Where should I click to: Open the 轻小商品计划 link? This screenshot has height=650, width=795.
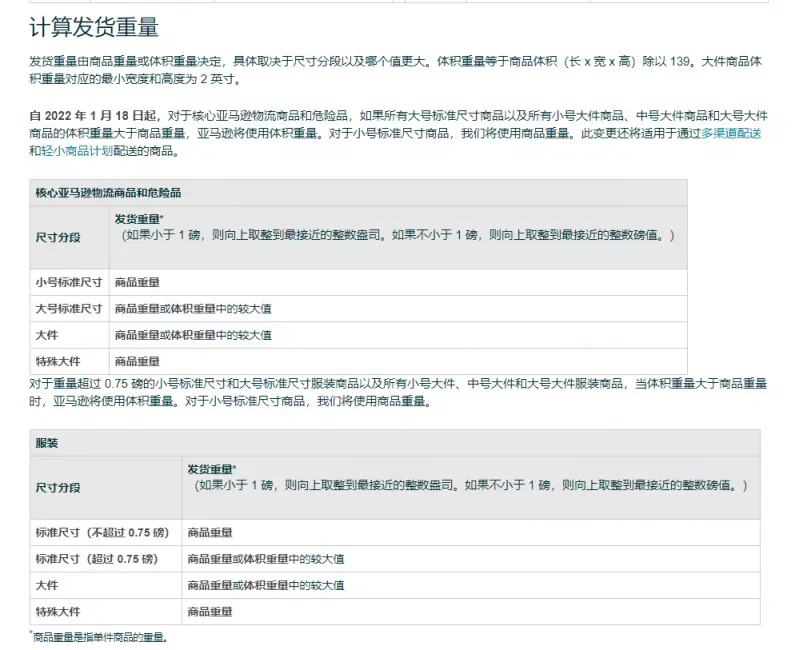point(77,151)
